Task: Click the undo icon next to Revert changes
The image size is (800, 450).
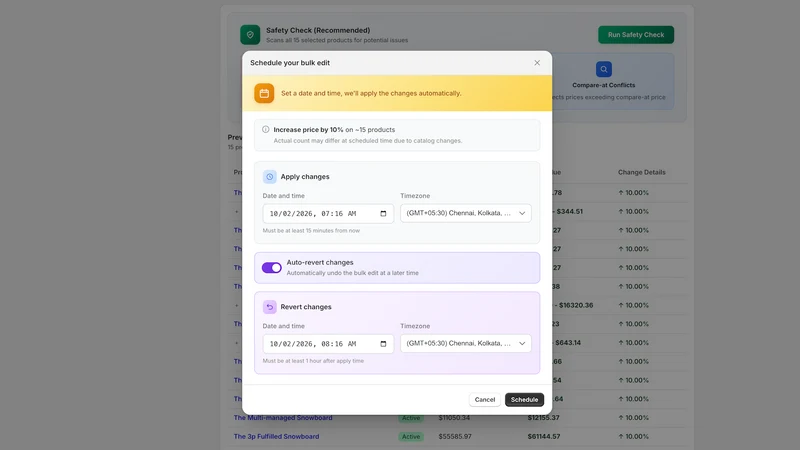Action: 269,307
